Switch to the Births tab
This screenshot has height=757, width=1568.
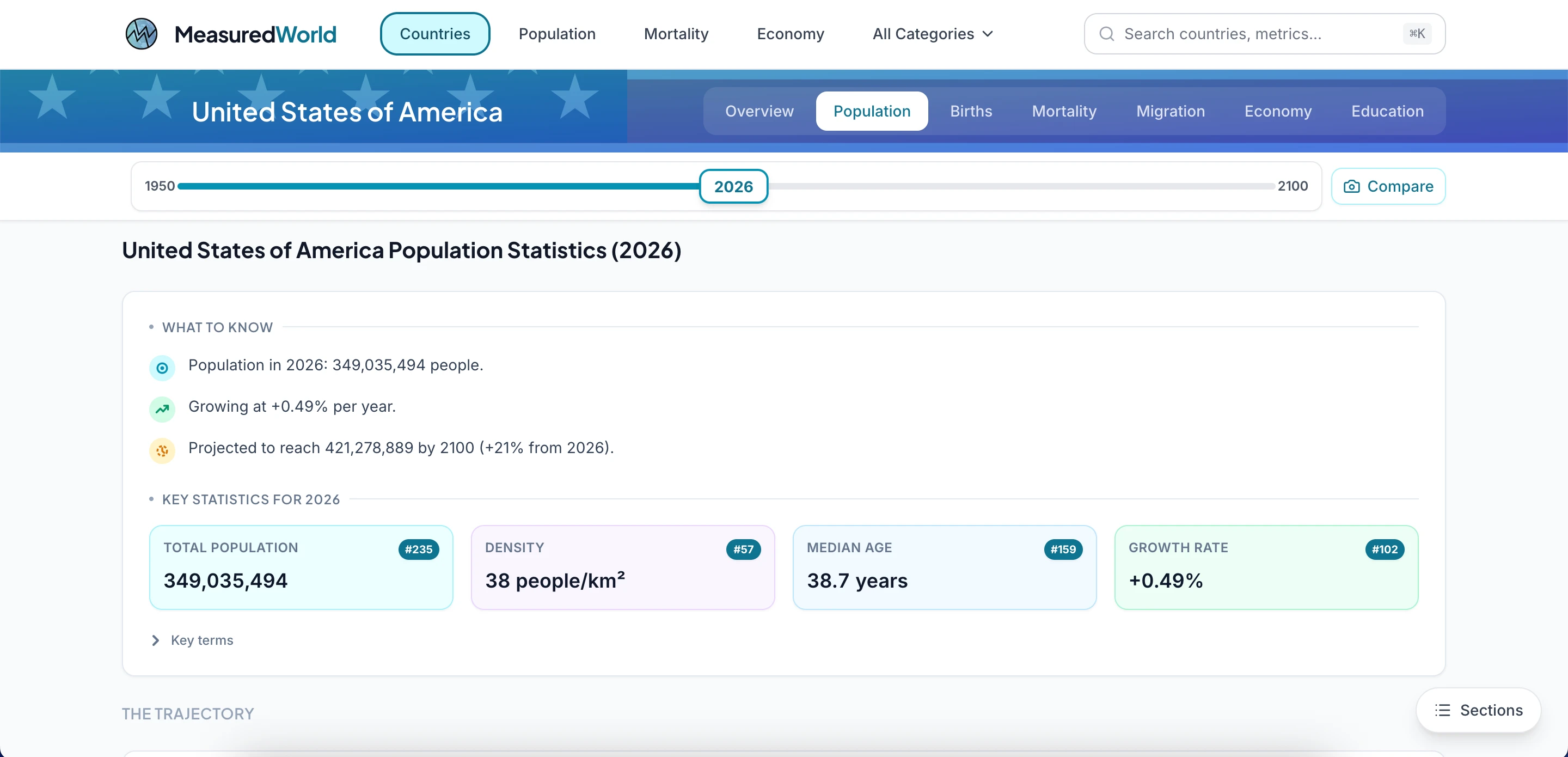coord(970,112)
